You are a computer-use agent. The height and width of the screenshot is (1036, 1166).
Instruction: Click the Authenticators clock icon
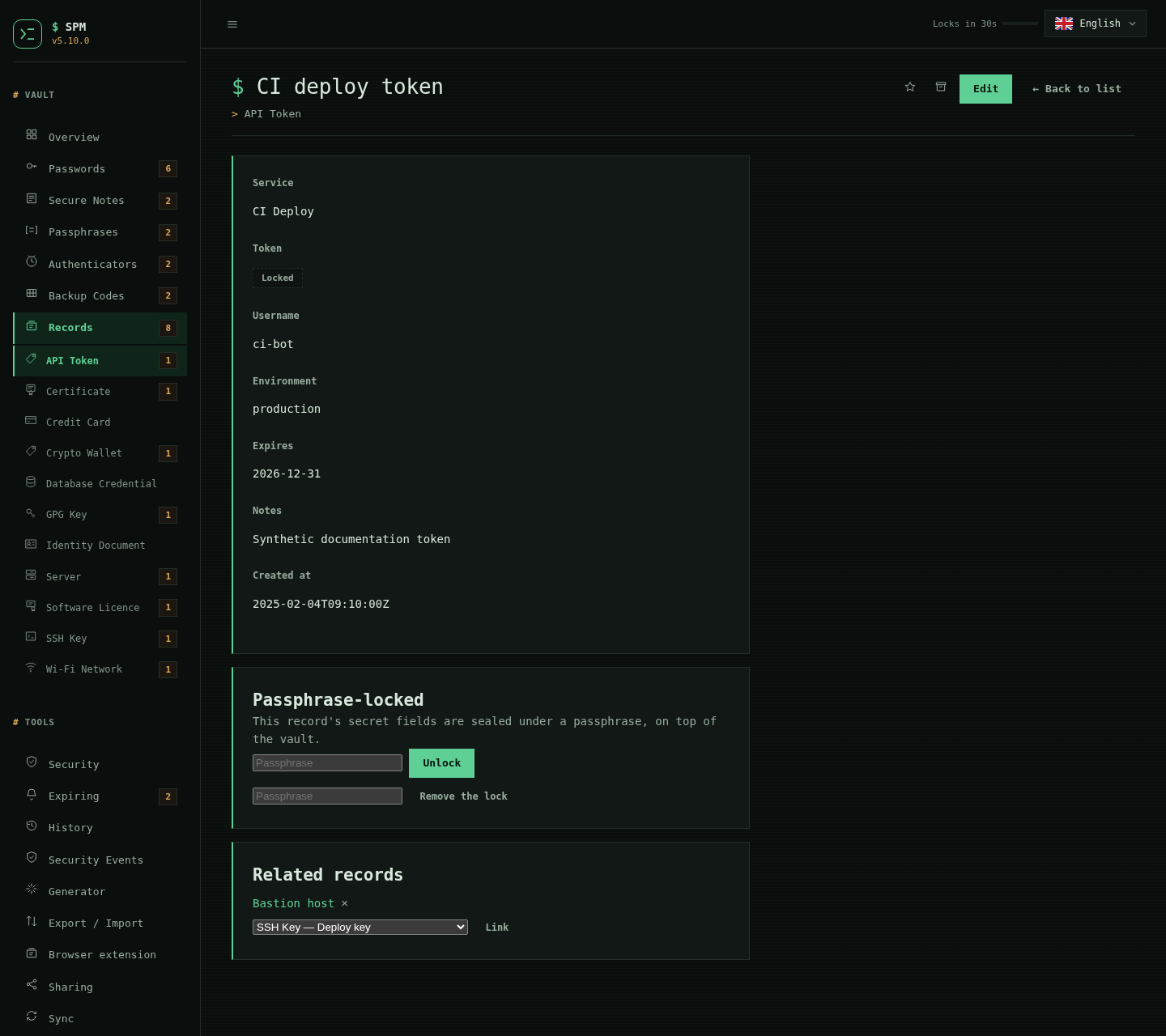32,262
